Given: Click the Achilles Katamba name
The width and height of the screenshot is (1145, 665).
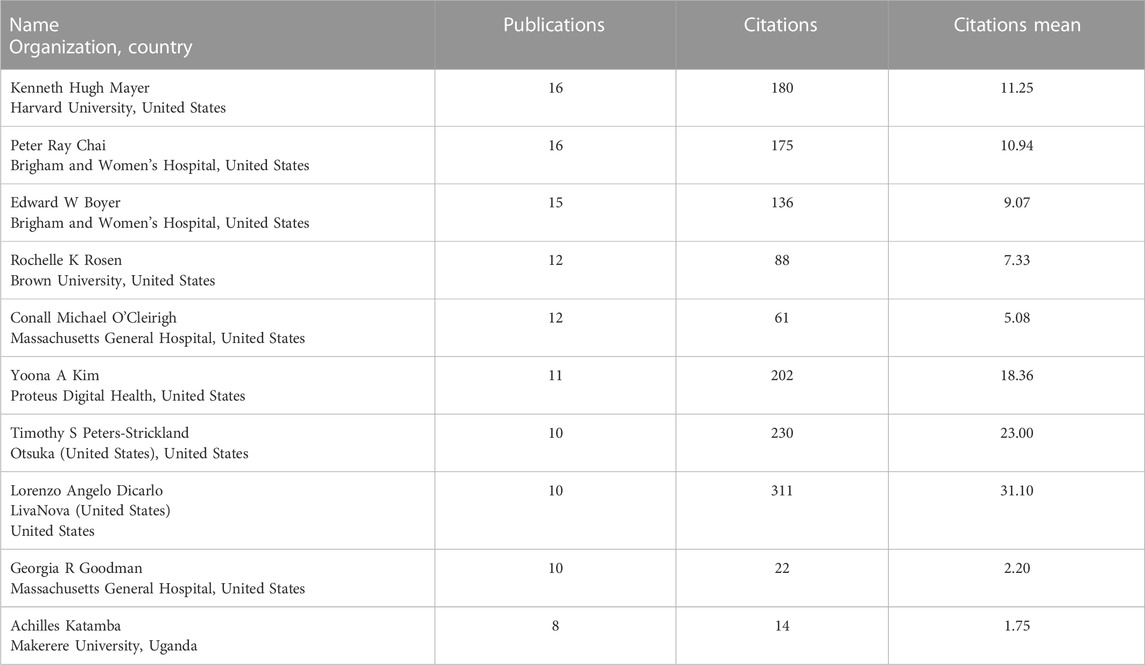Looking at the screenshot, I should pos(62,626).
